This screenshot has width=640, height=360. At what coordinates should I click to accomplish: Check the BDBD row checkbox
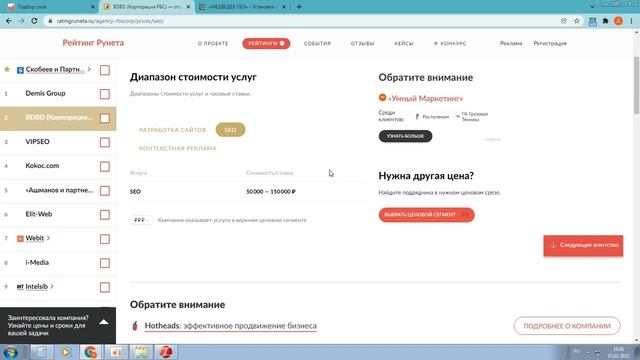[x=105, y=118]
